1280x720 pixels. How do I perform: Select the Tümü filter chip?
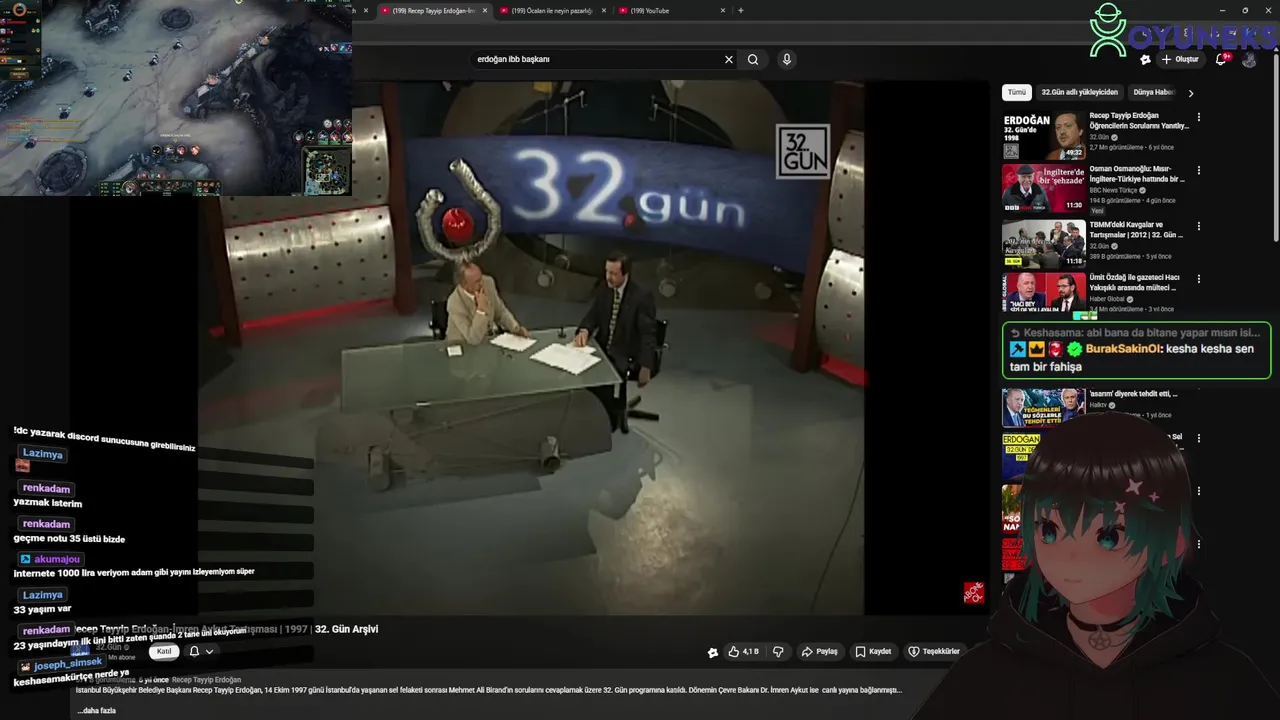click(x=1016, y=92)
